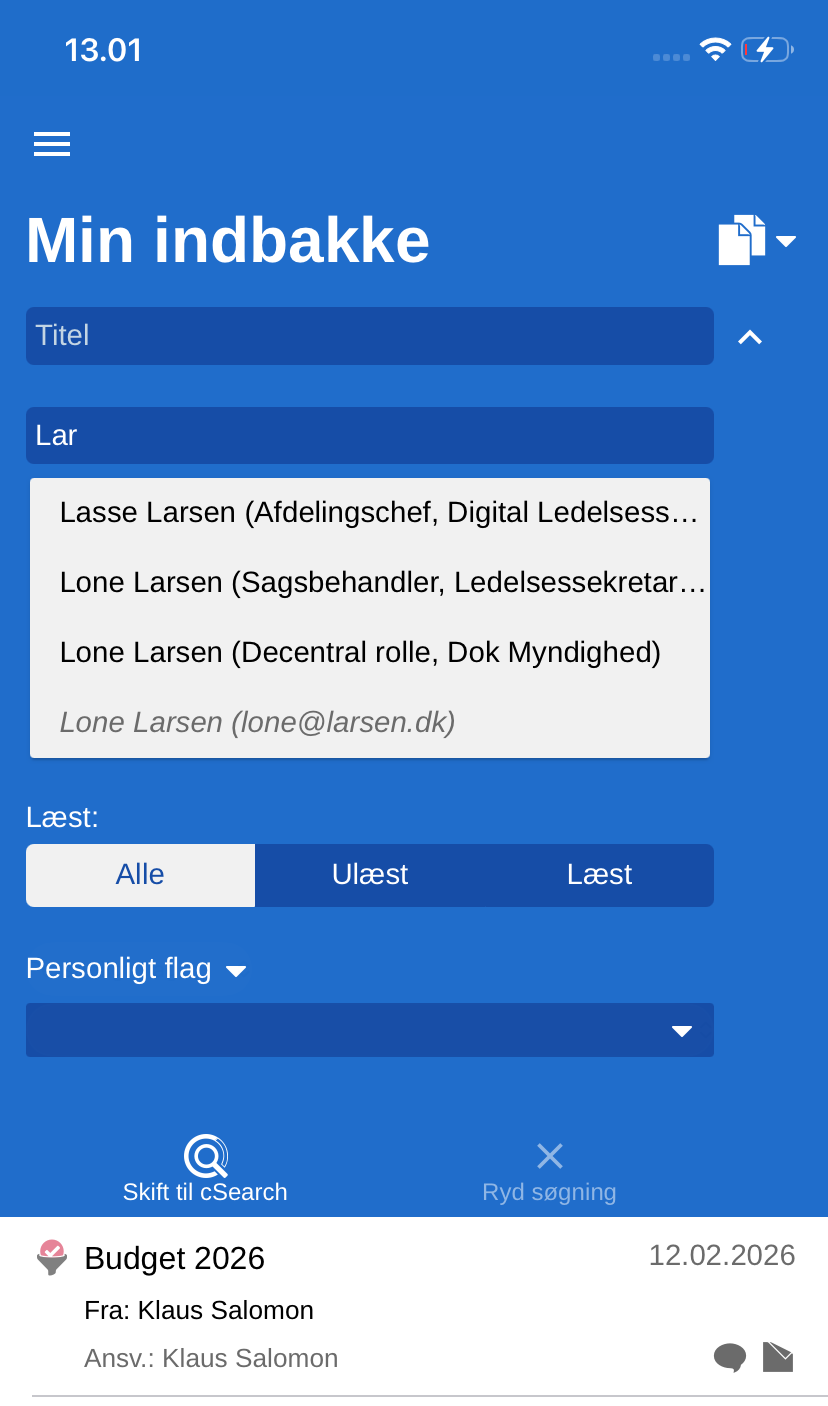Open the hamburger navigation menu
This screenshot has width=828, height=1406.
52,144
